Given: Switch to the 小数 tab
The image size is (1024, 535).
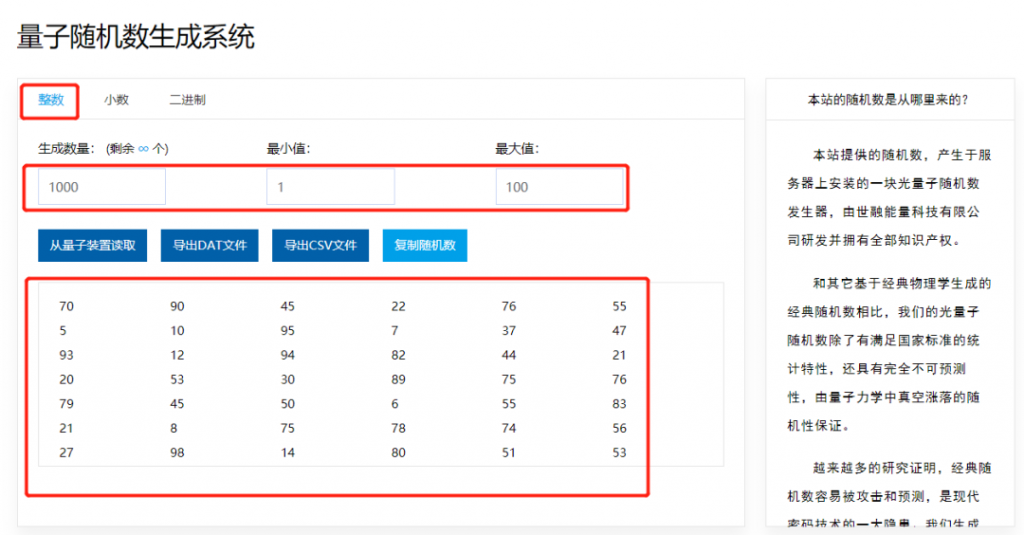Looking at the screenshot, I should tap(116, 100).
